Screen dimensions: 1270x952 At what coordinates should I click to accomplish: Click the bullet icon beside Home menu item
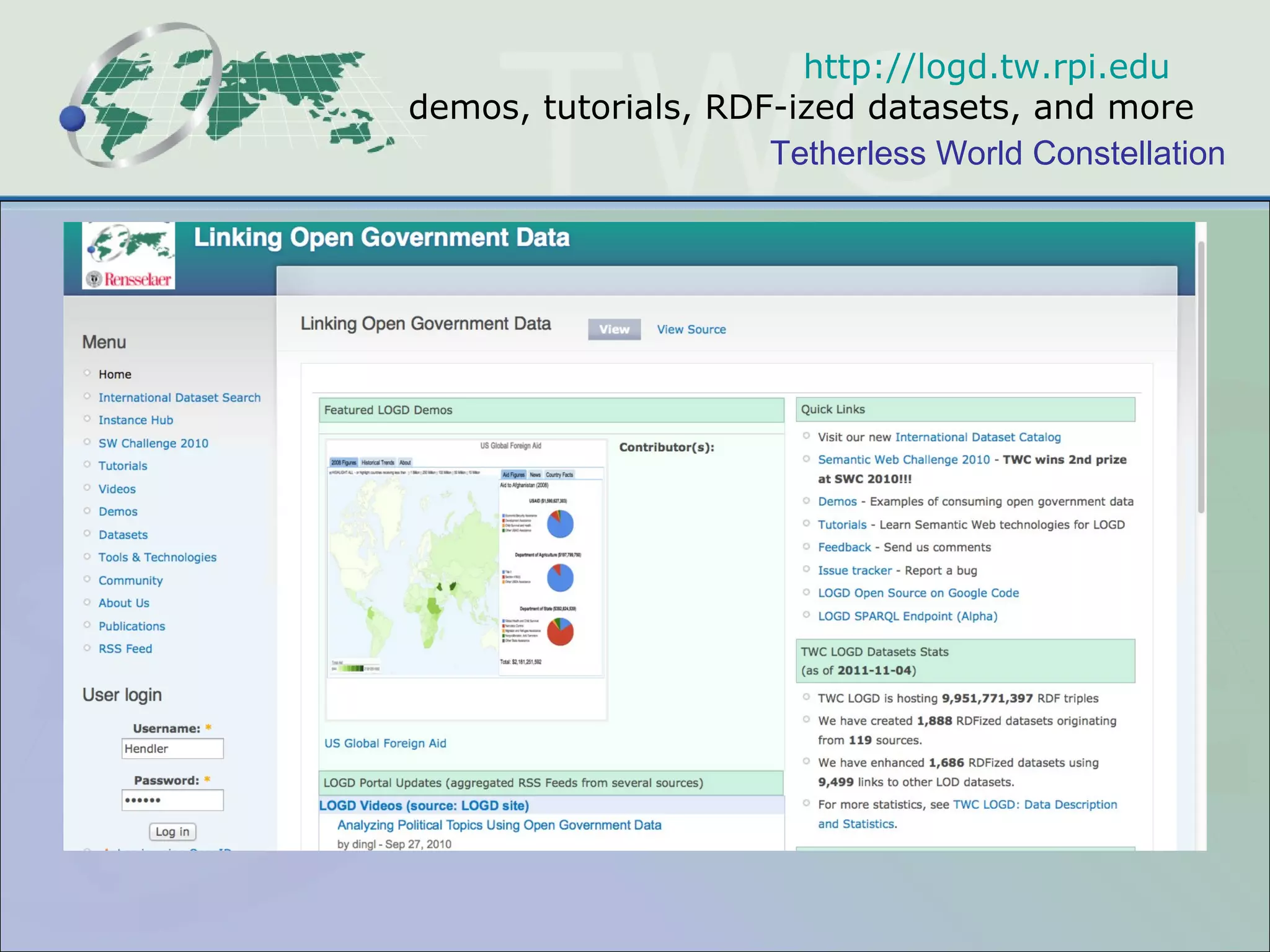coord(87,373)
